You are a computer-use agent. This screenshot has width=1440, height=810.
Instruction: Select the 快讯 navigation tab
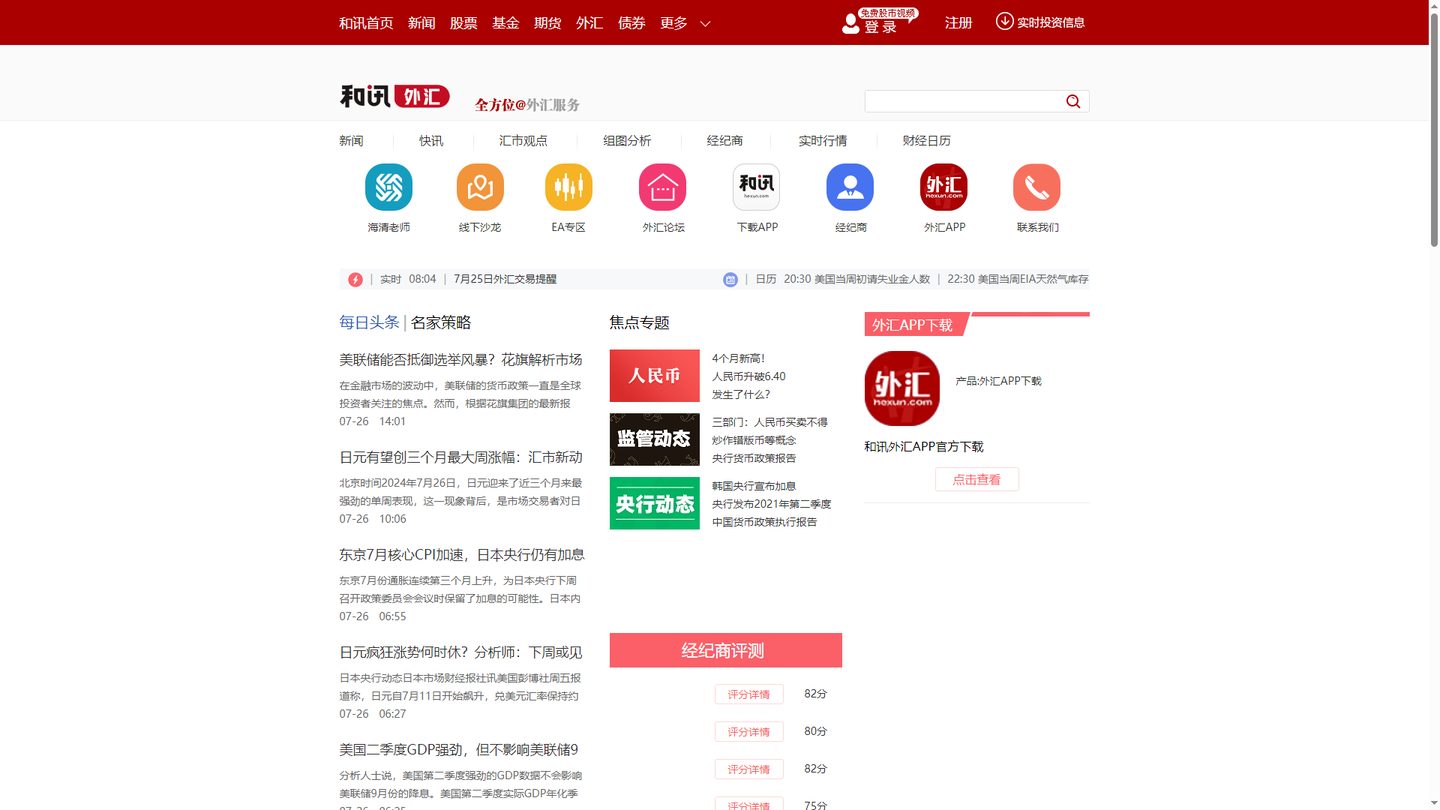(431, 141)
